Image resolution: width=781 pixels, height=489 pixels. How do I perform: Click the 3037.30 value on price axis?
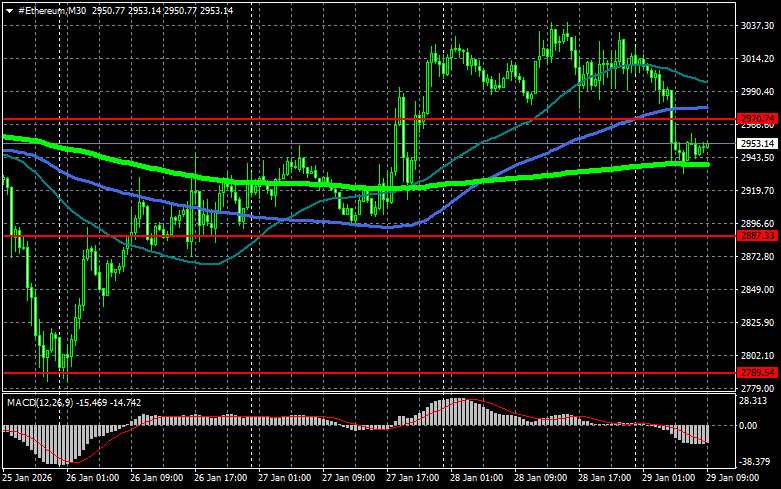pos(757,26)
